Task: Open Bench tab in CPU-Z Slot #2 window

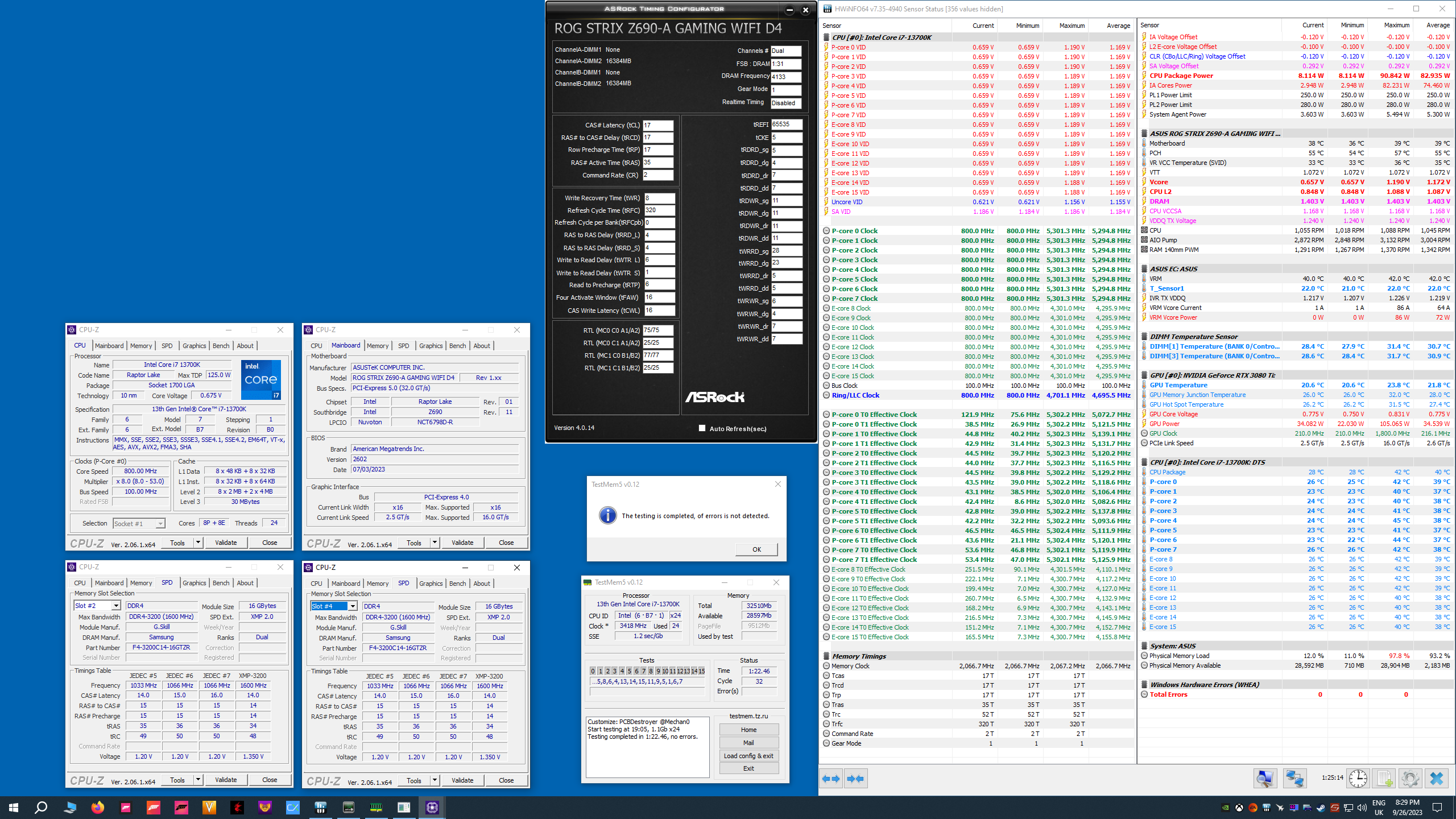Action: coord(221,583)
